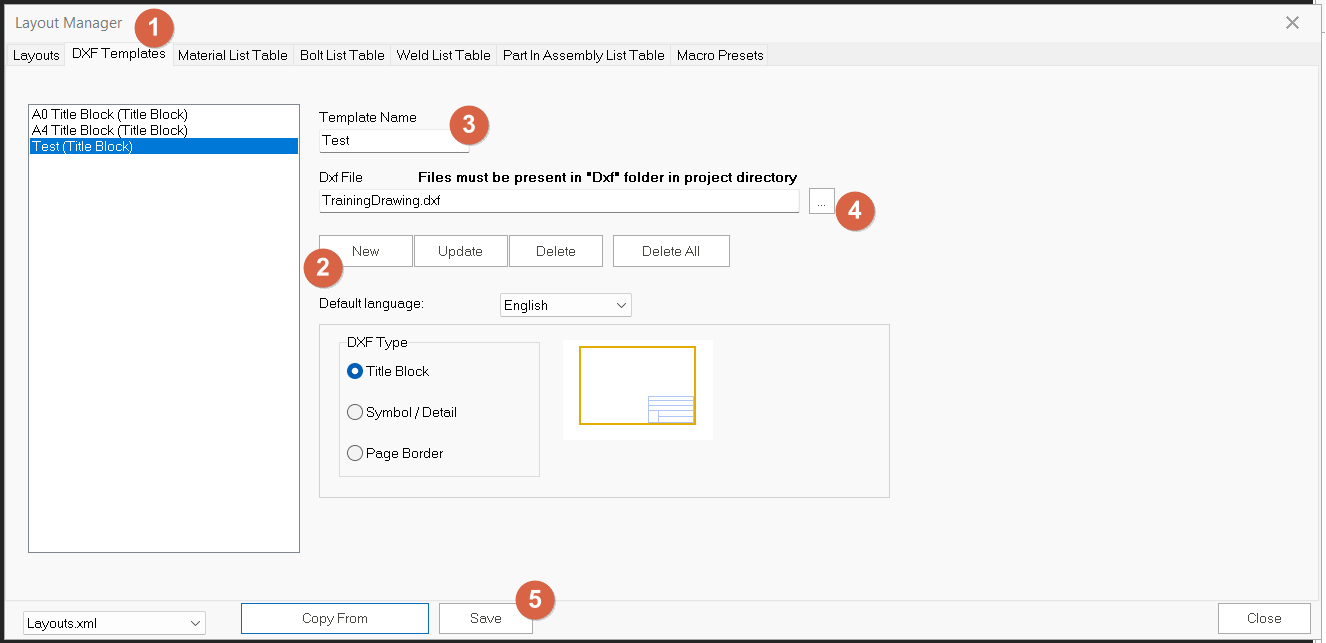Click the Delete All button
Image resolution: width=1326 pixels, height=643 pixels.
671,251
